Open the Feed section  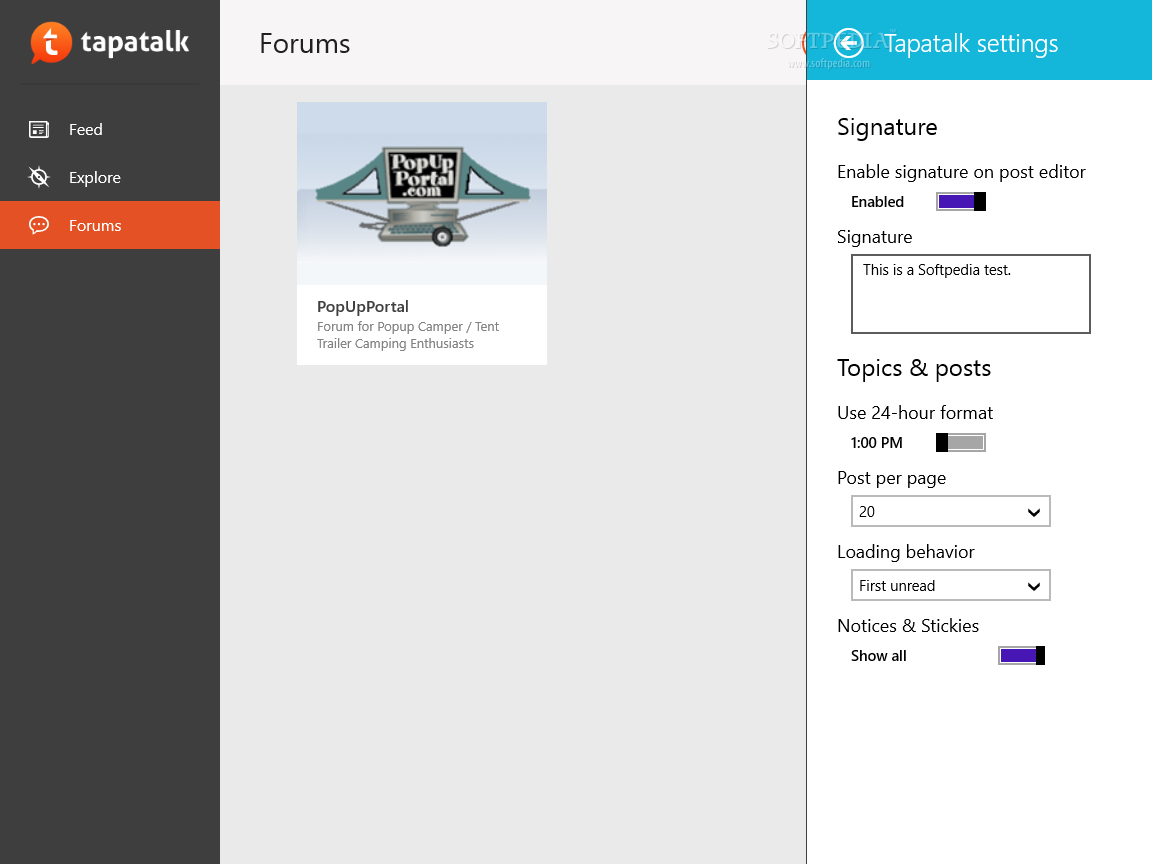(x=110, y=129)
